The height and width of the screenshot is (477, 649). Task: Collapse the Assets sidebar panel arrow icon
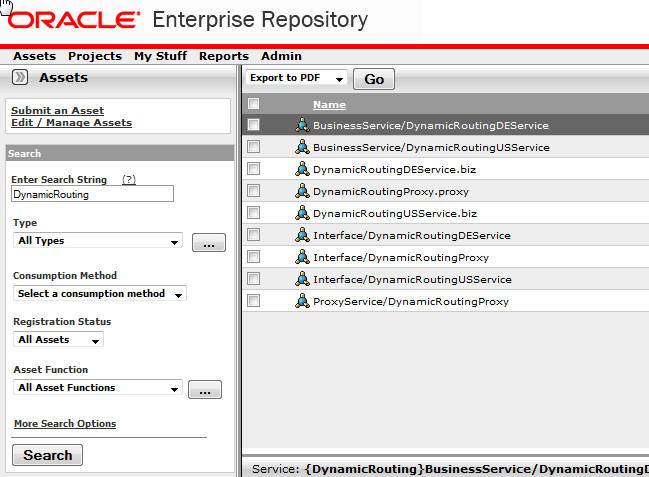(x=19, y=77)
